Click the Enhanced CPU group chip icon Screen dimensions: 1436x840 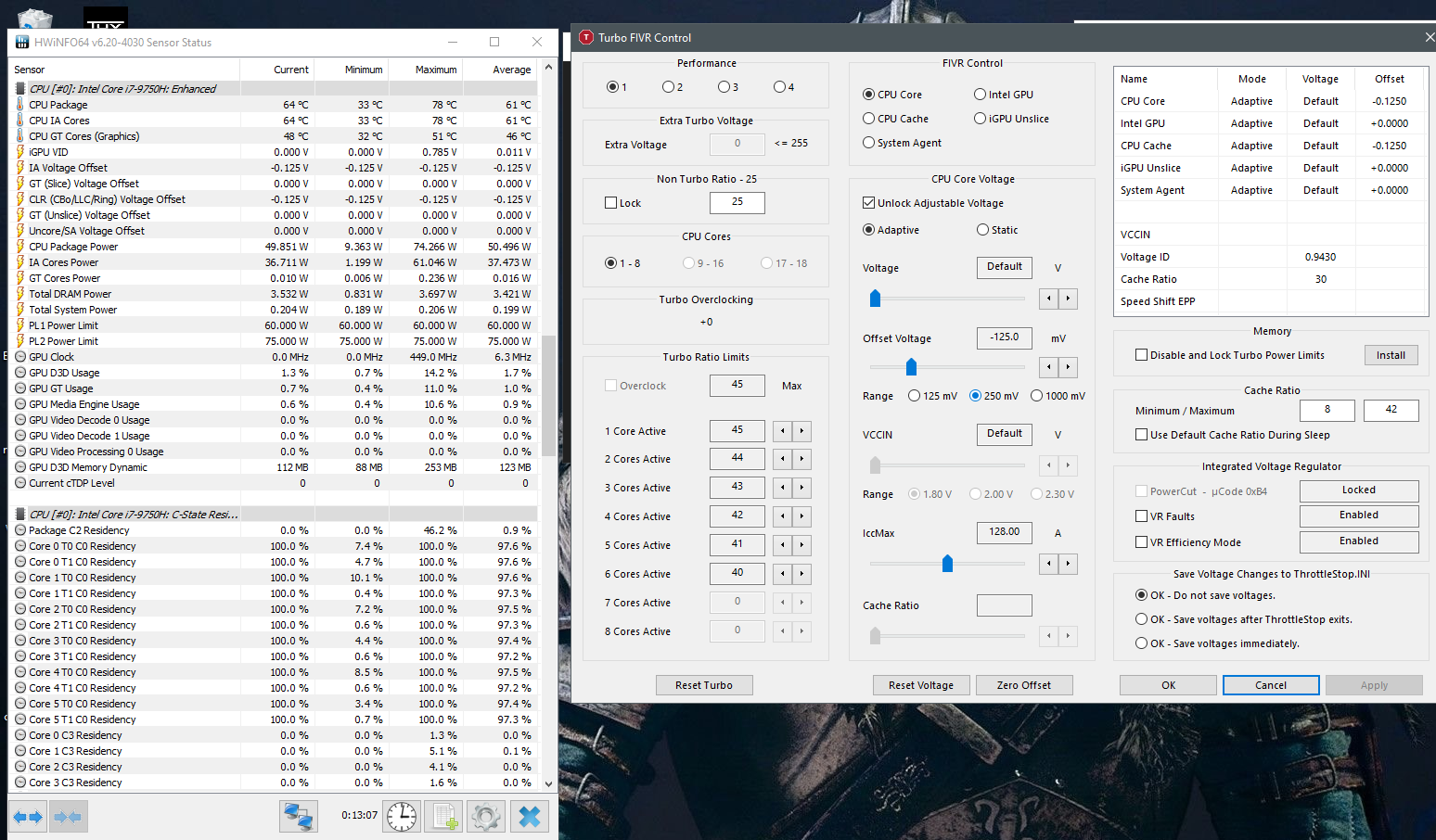point(20,89)
